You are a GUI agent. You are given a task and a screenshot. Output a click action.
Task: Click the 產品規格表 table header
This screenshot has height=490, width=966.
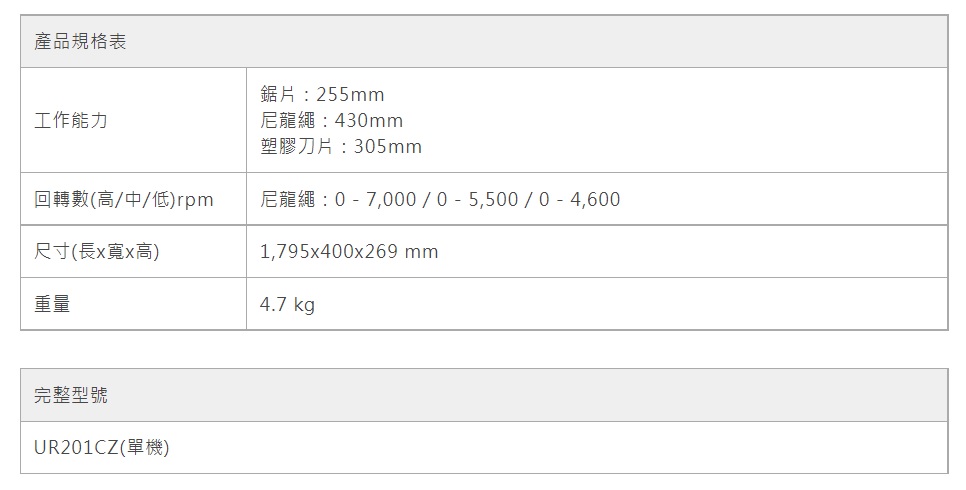click(x=80, y=42)
